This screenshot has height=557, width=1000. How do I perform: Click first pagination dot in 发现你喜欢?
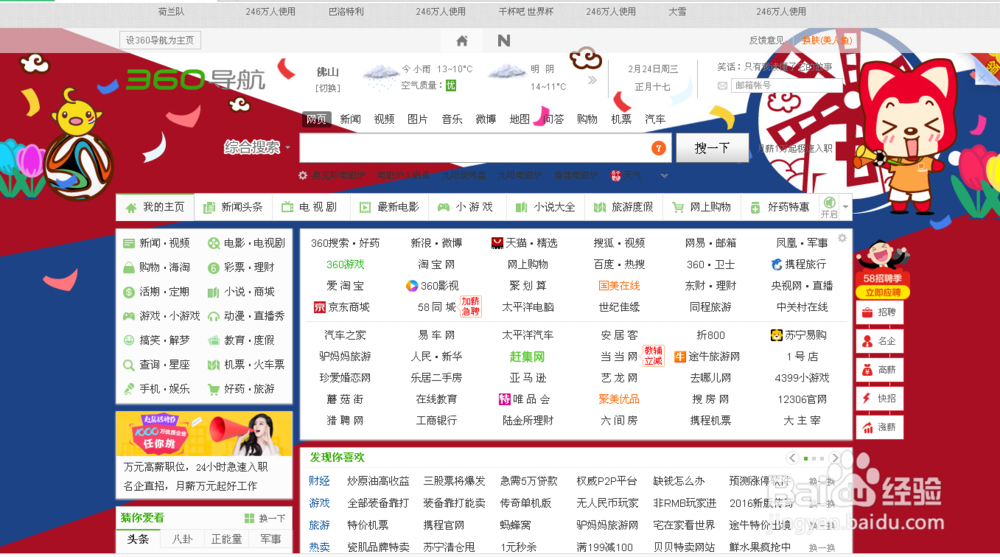point(806,458)
